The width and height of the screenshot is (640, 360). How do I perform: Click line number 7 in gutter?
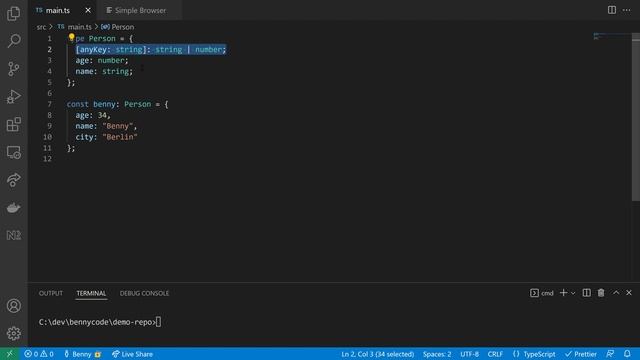click(x=49, y=104)
